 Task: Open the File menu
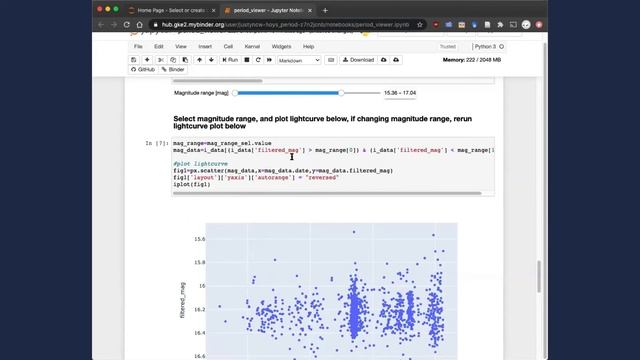click(138, 47)
